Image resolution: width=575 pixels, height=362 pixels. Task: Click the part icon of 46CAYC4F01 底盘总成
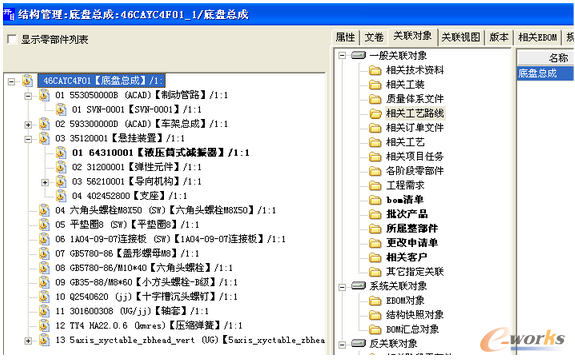(28, 81)
